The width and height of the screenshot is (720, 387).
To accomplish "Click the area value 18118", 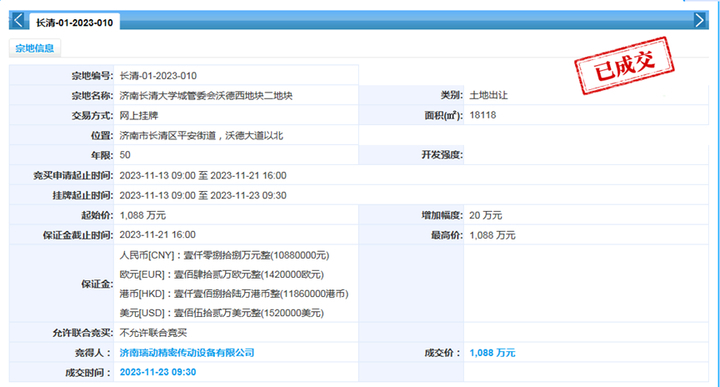I will 483,115.
